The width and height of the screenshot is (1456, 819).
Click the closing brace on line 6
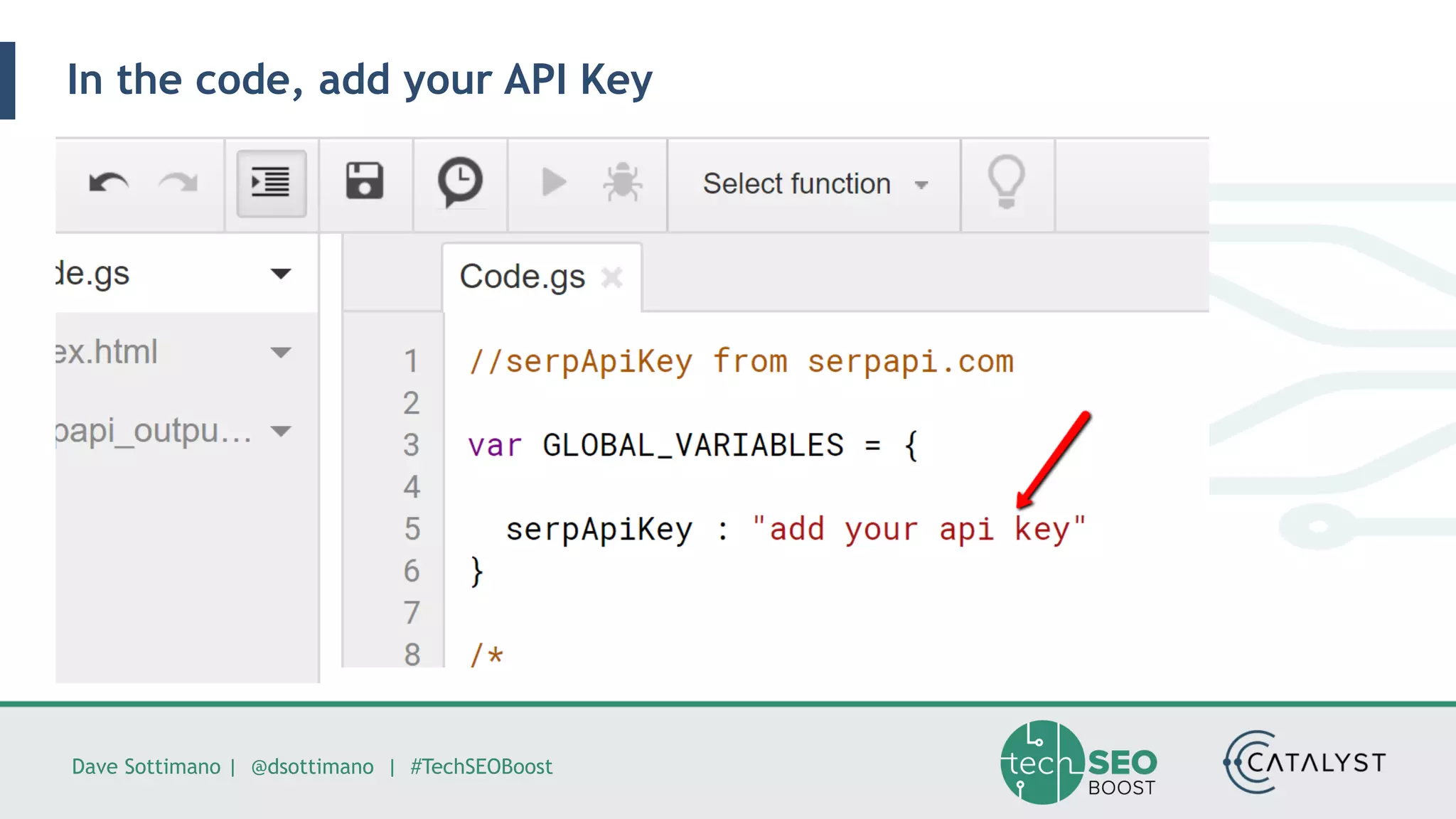point(477,572)
